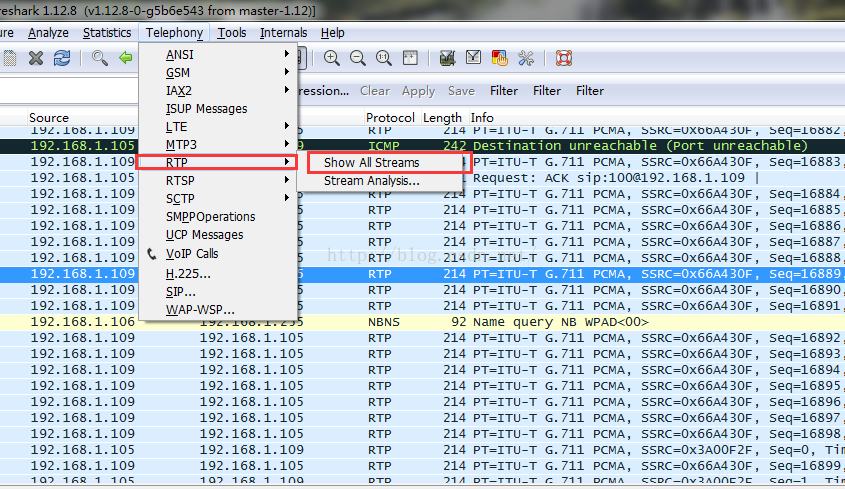Click the normal size 1:1 zoom icon

point(384,58)
